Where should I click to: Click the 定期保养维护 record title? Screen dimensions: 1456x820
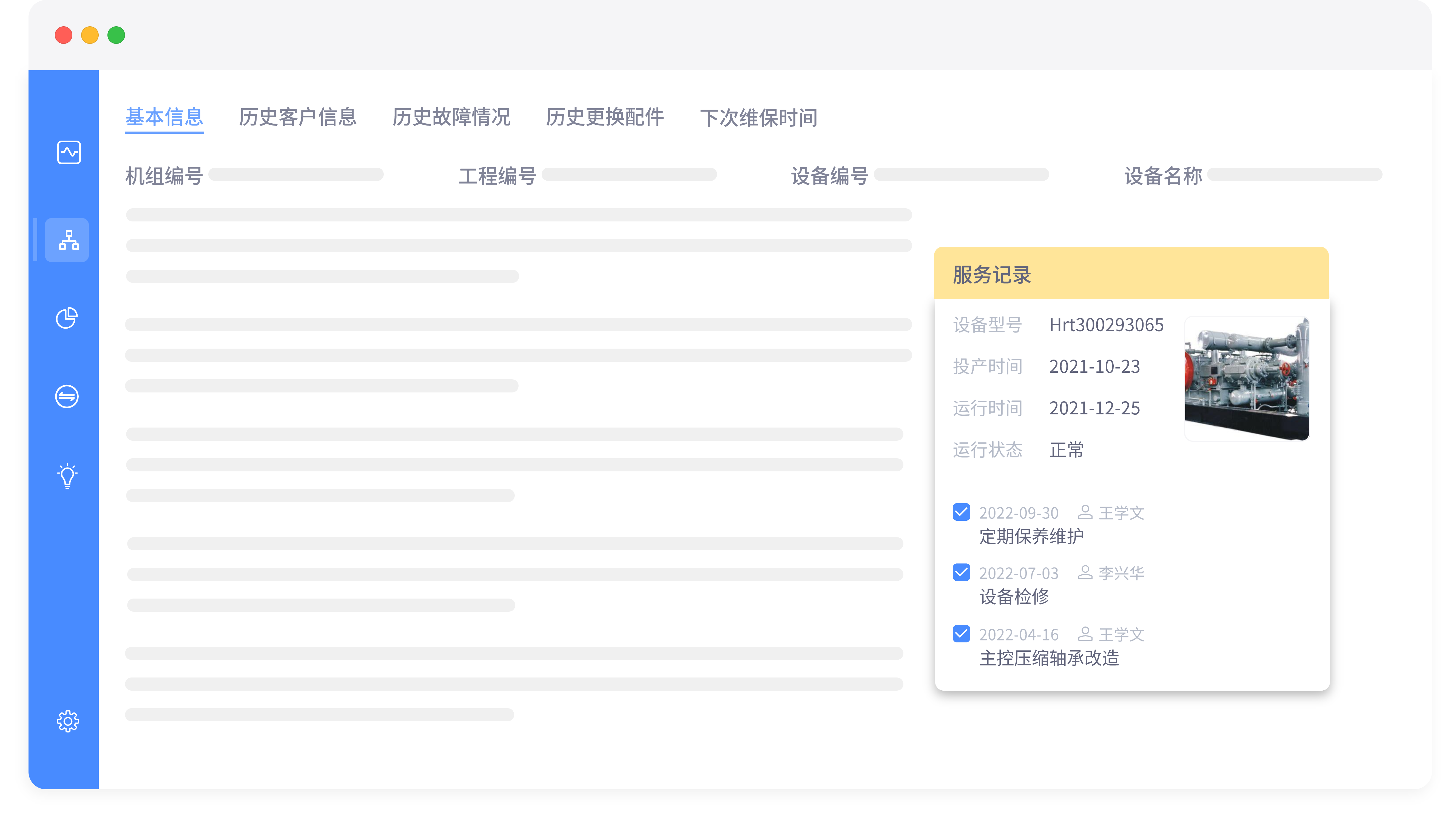pyautogui.click(x=1031, y=536)
